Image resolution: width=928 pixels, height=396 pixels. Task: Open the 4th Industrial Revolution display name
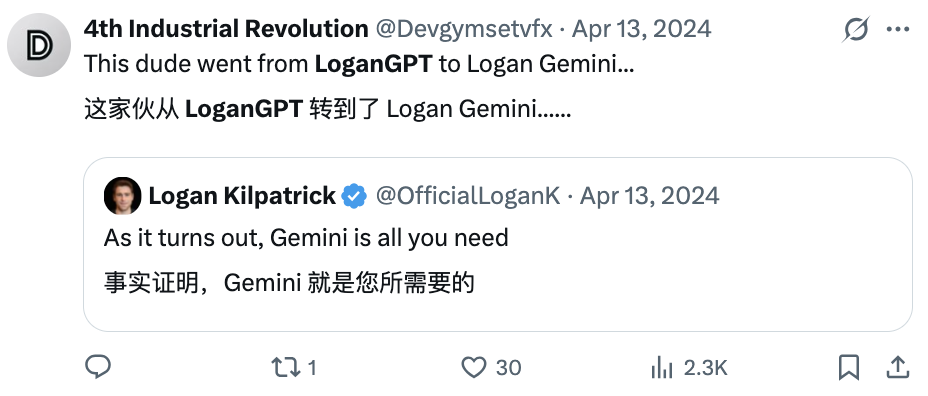click(226, 28)
